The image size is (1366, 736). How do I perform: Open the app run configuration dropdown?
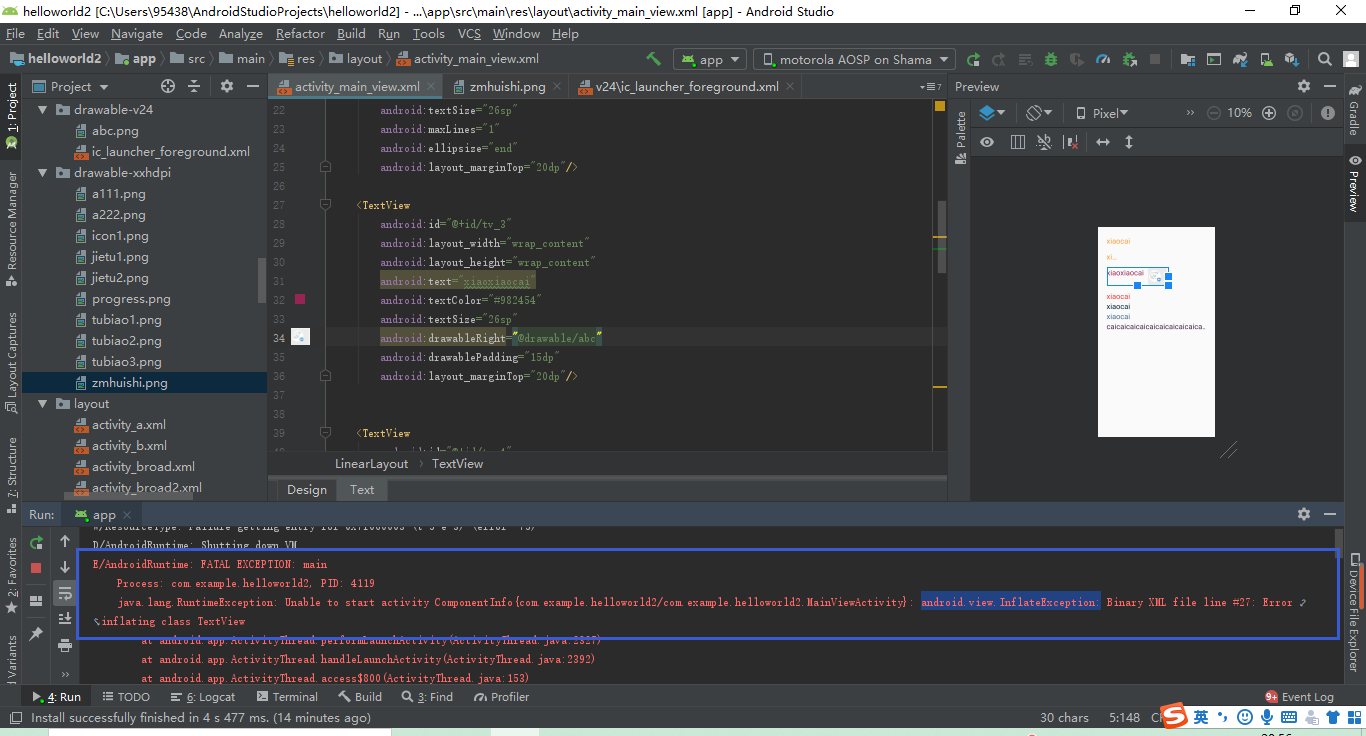tap(709, 59)
